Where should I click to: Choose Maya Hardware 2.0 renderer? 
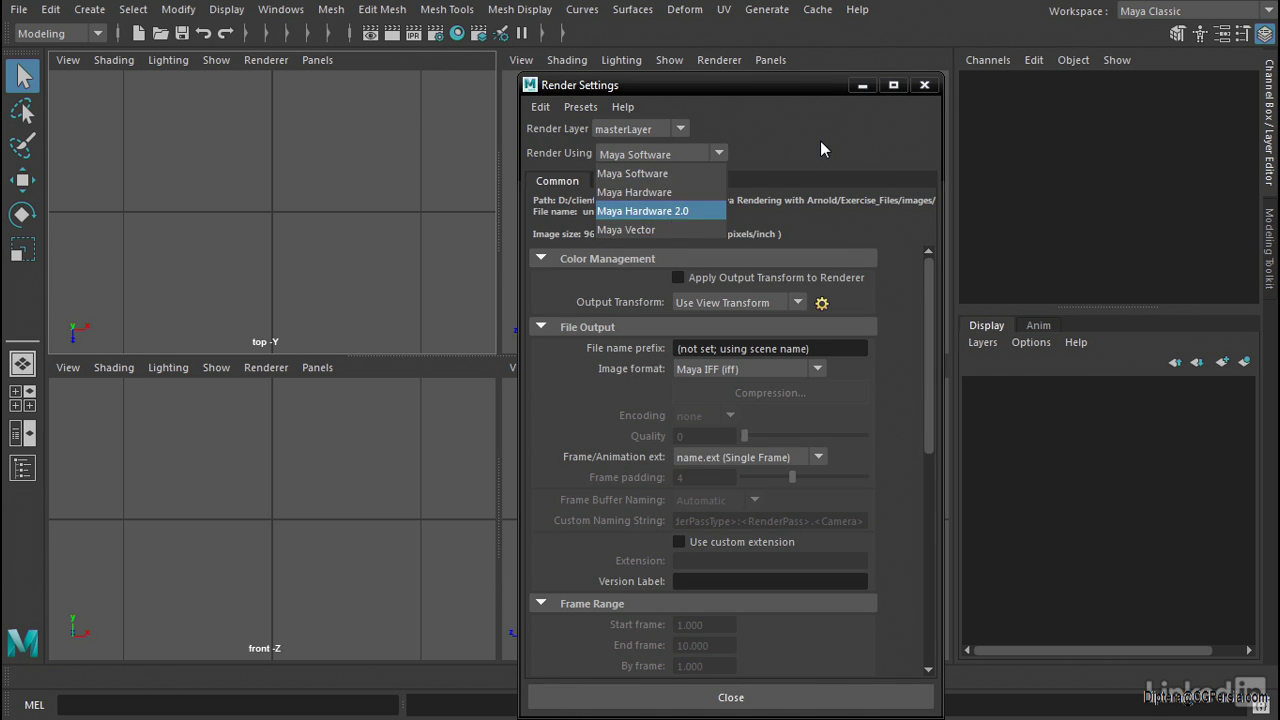click(x=661, y=211)
